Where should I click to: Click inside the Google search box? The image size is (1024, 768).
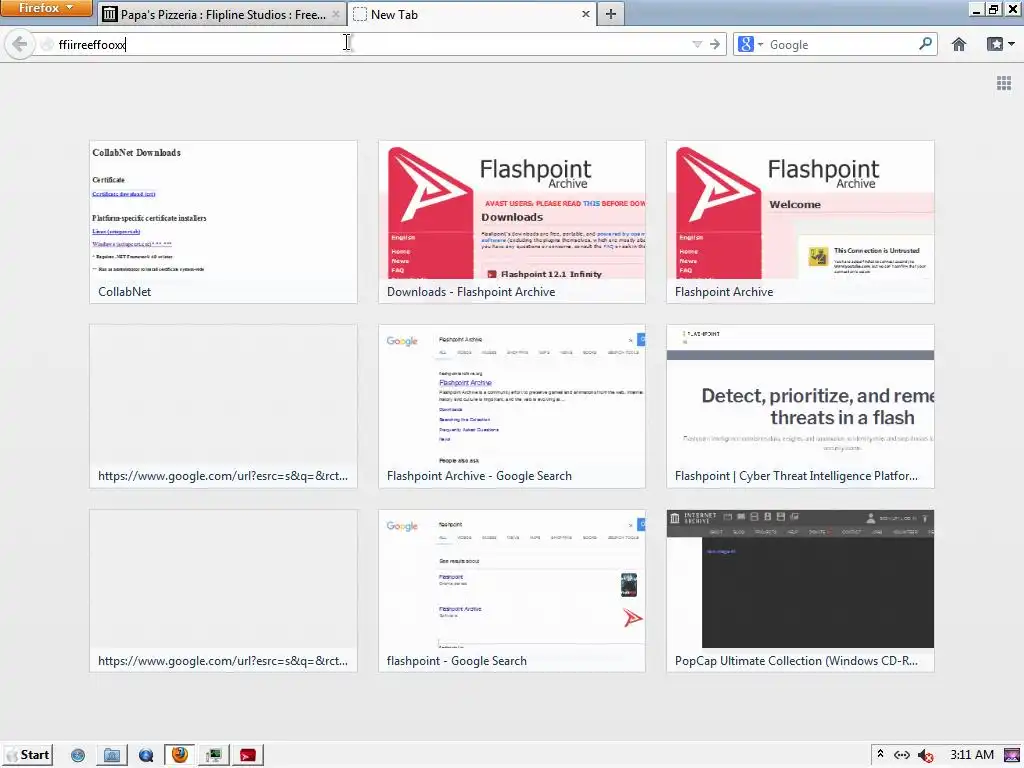[841, 44]
